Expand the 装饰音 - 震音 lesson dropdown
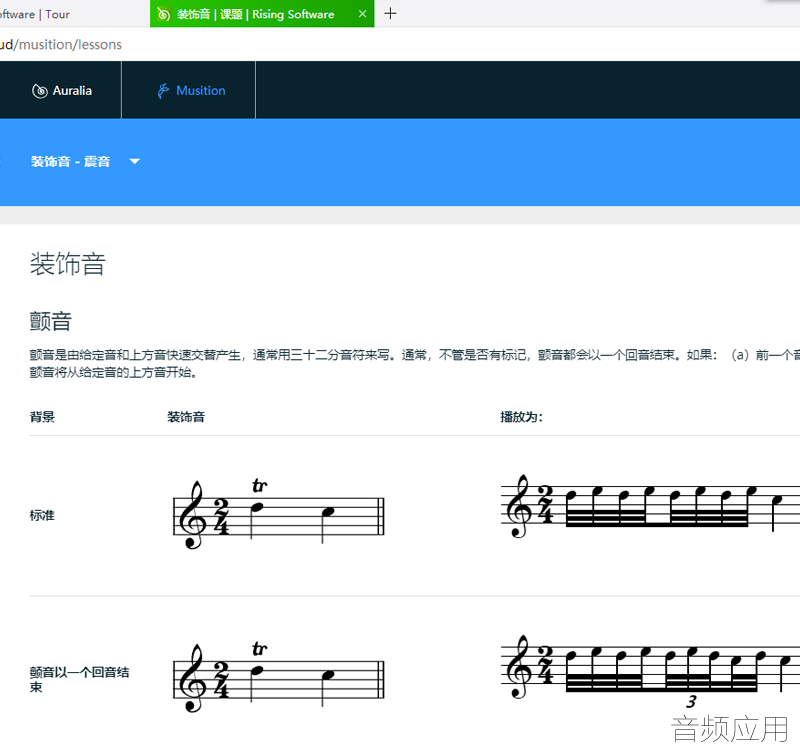This screenshot has width=800, height=753. pos(85,162)
